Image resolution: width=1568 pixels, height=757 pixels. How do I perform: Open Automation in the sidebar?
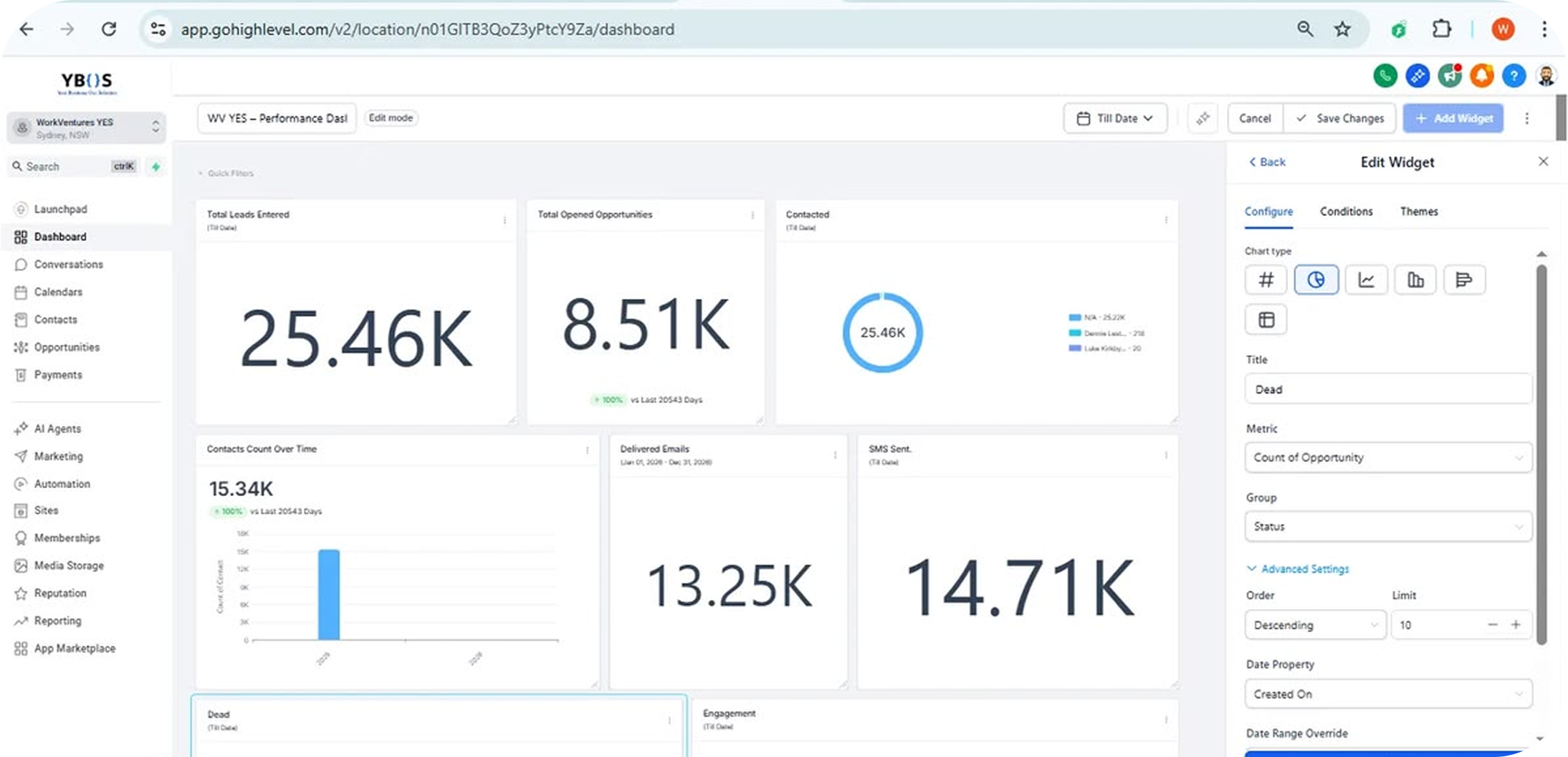coord(62,484)
